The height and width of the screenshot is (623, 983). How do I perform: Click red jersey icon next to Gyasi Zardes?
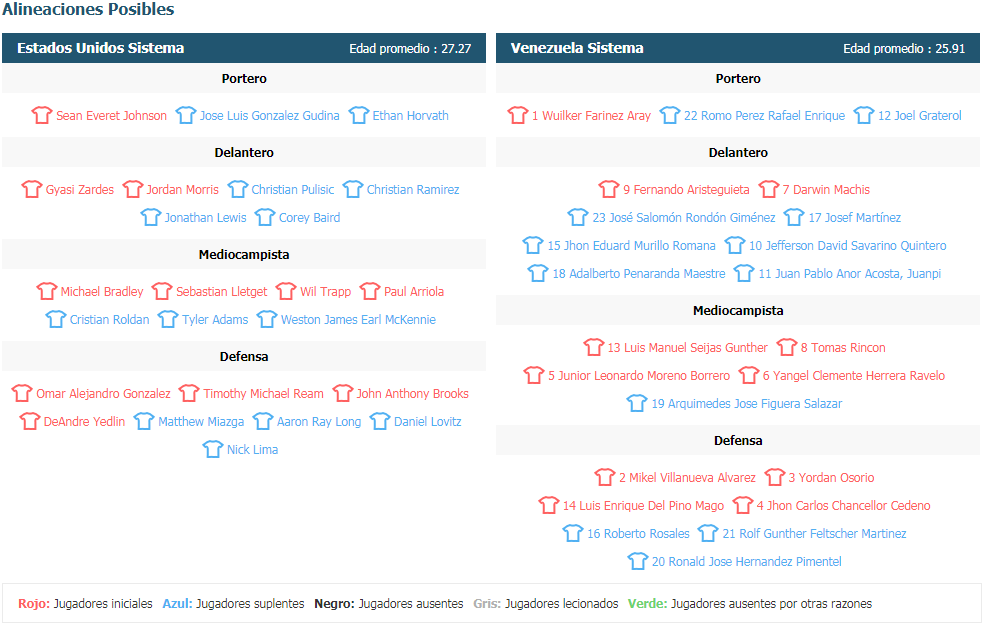point(32,189)
